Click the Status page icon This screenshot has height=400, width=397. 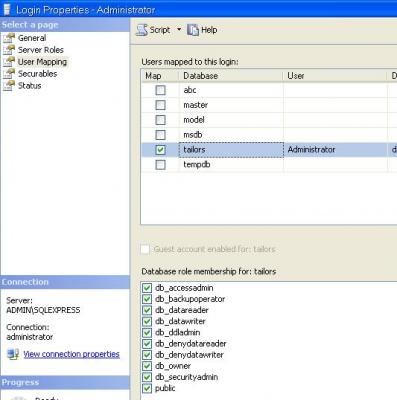click(9, 86)
